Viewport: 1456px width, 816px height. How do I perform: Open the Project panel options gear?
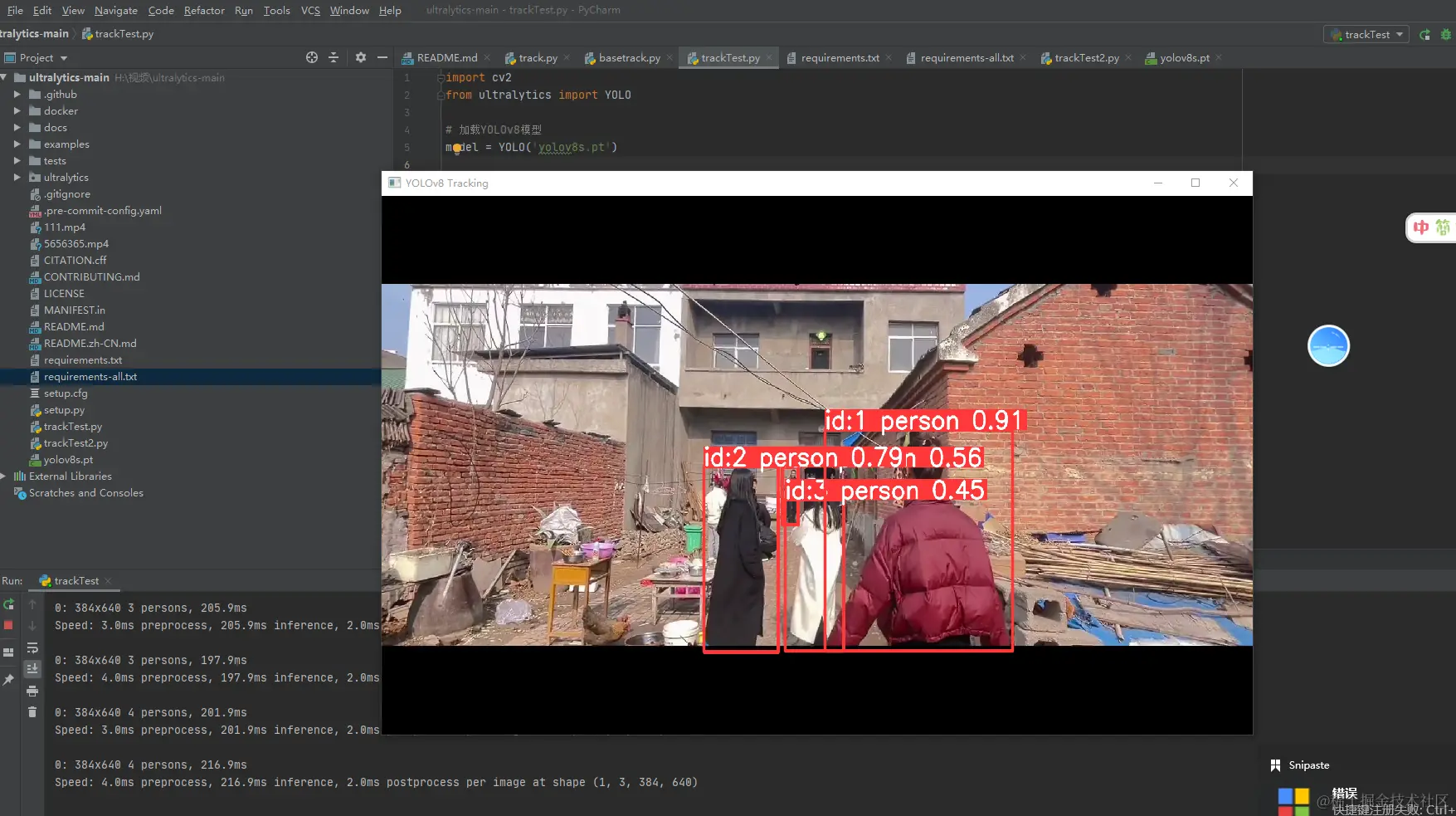[360, 57]
